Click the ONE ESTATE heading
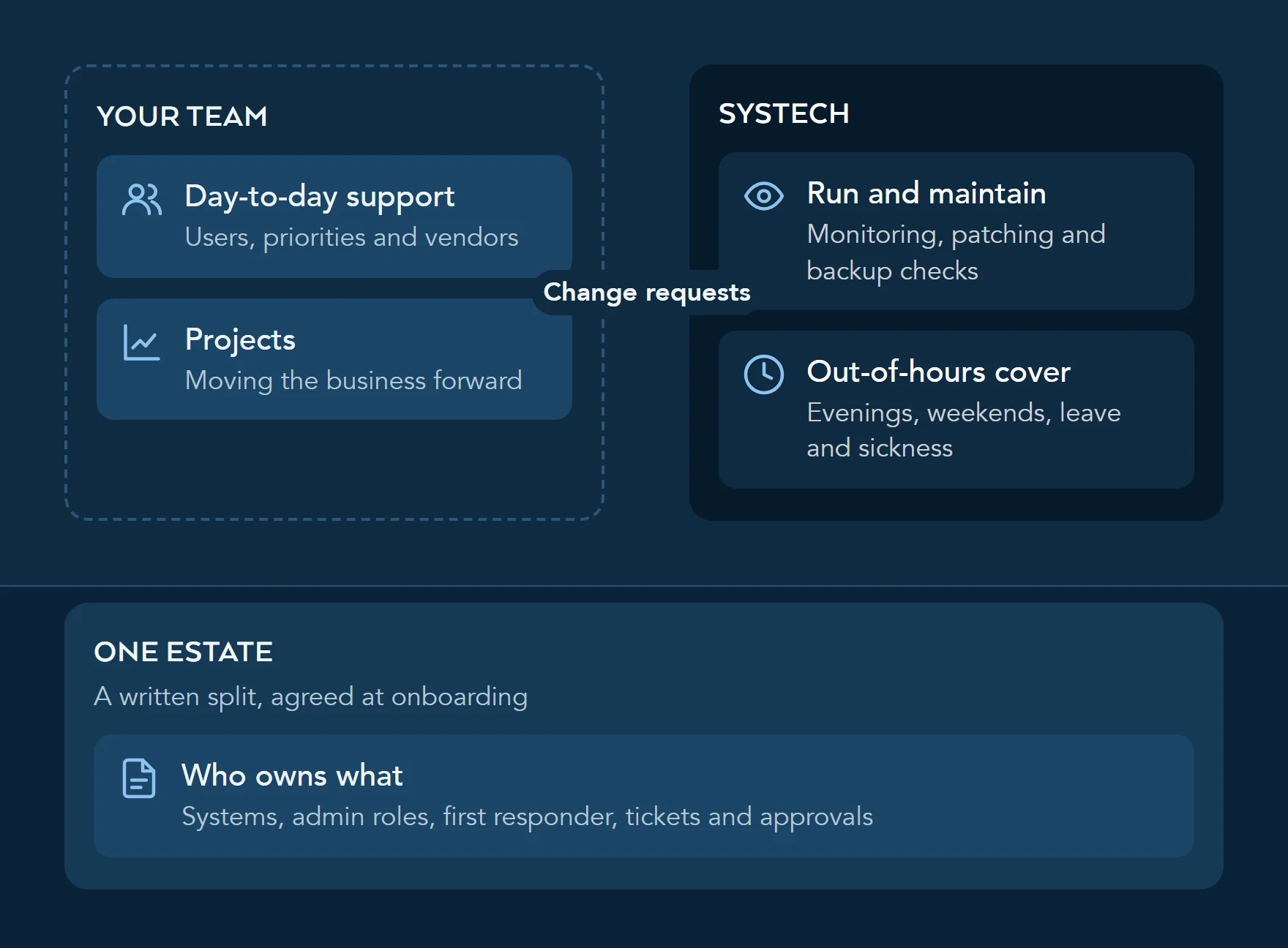The image size is (1288, 948). (184, 652)
